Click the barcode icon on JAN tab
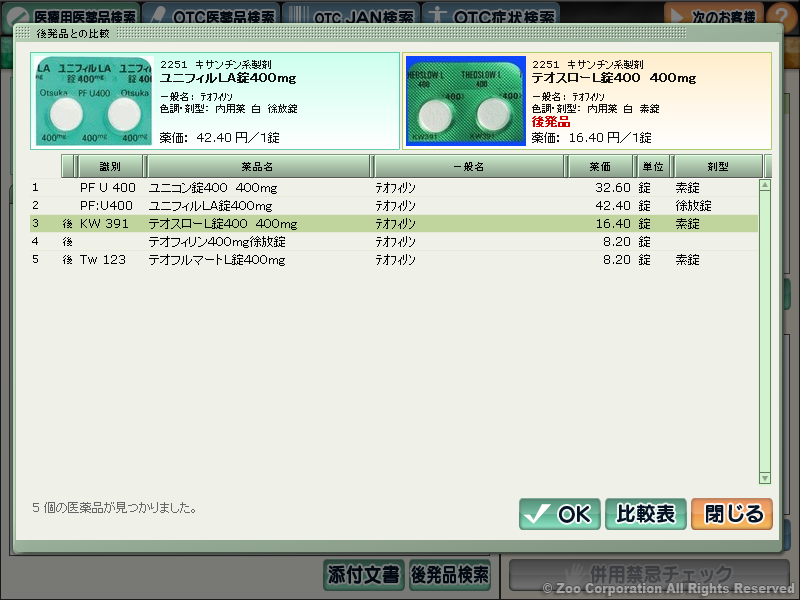Viewport: 800px width, 600px height. 298,16
